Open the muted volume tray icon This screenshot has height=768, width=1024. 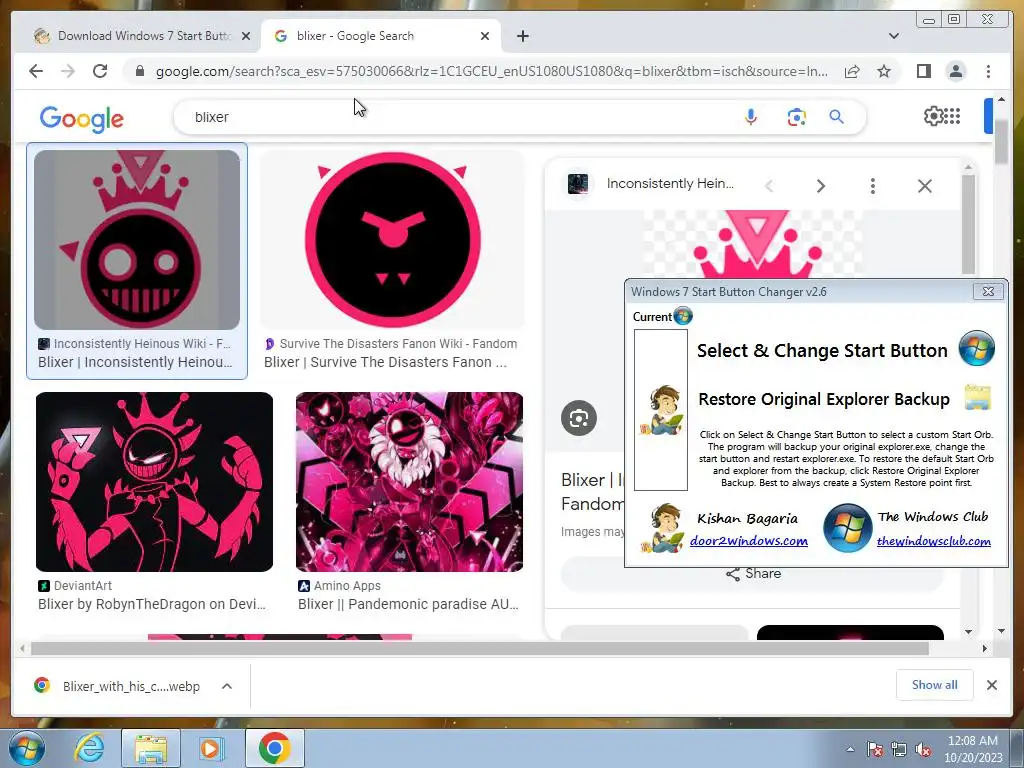click(x=923, y=750)
